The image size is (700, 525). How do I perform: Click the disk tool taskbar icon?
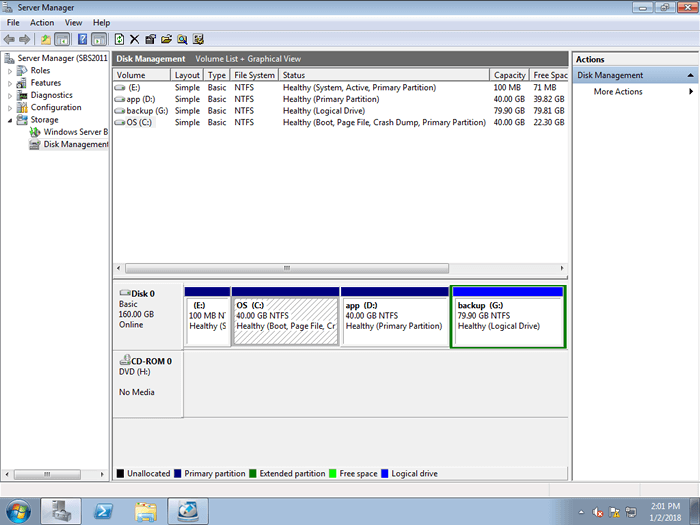click(188, 512)
